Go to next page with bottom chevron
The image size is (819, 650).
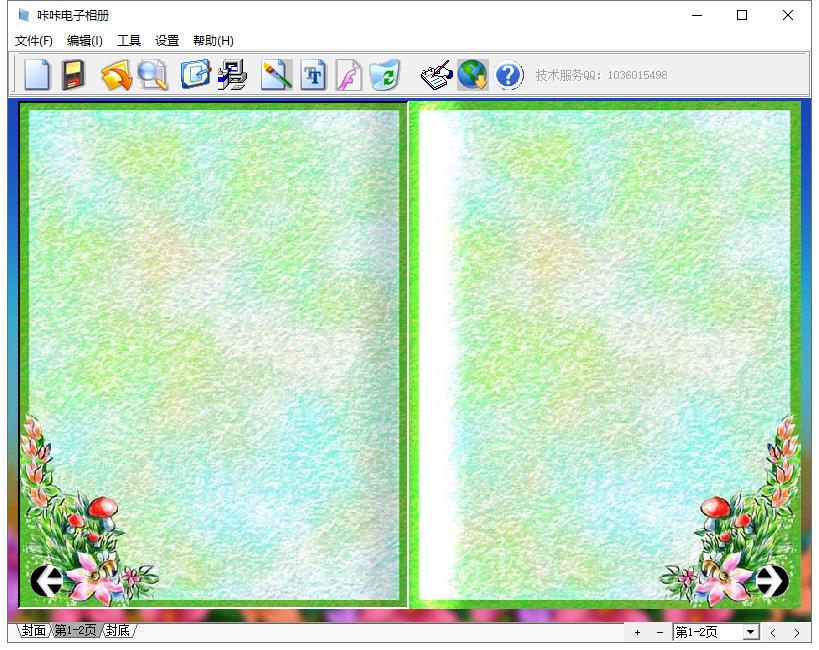[797, 633]
